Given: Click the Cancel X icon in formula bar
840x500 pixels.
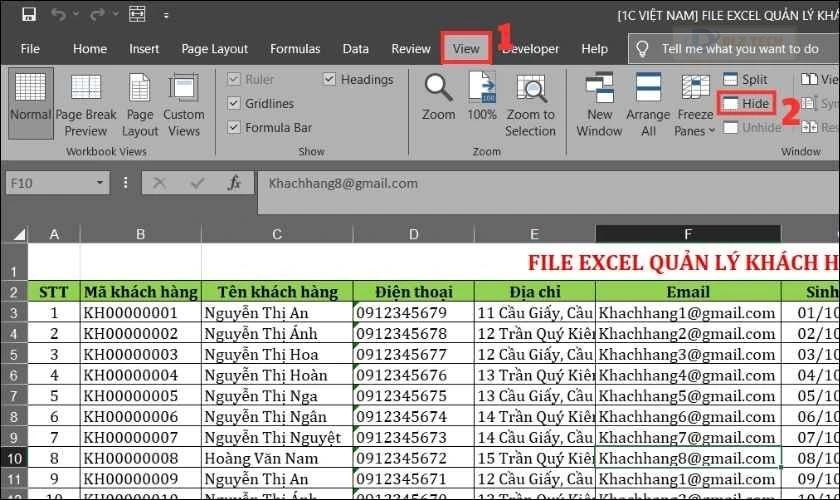Looking at the screenshot, I should click(x=159, y=183).
